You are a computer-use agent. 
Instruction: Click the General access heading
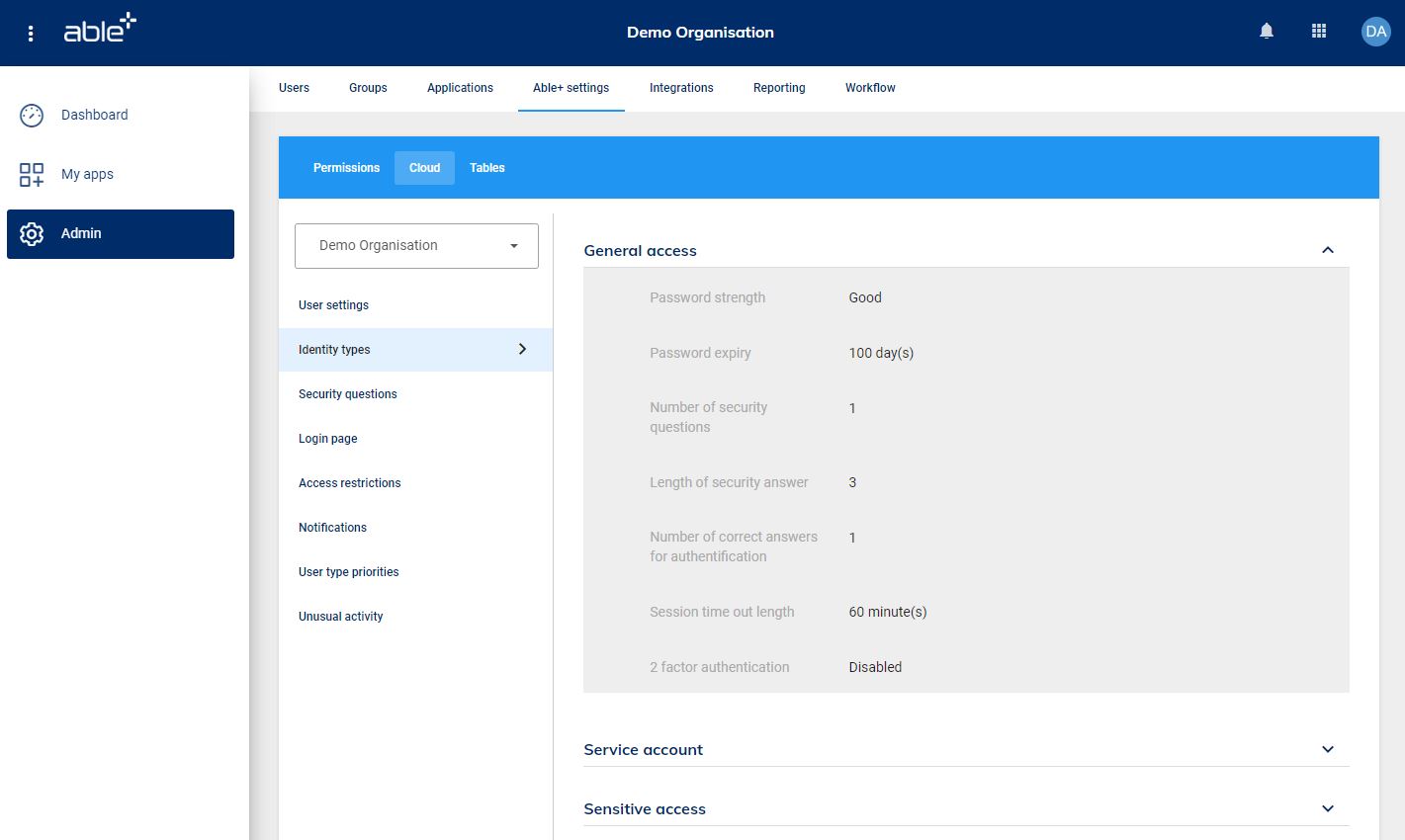[x=640, y=251]
